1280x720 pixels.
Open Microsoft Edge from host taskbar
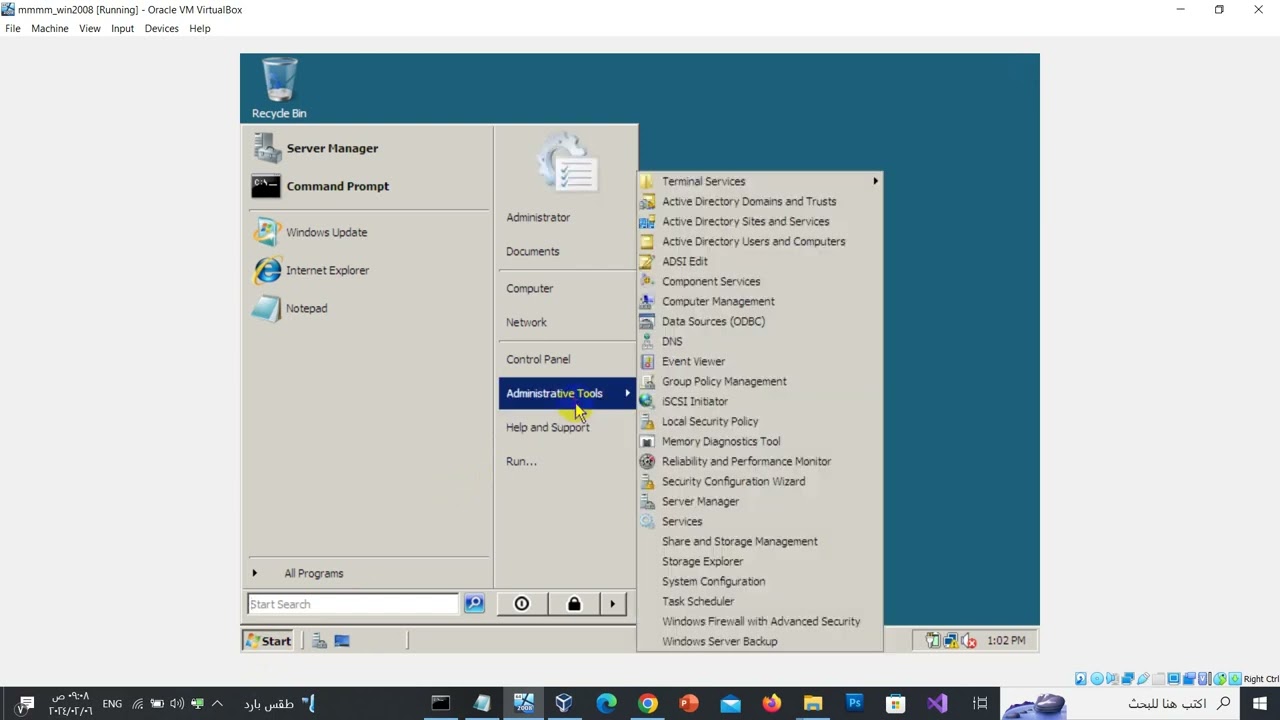pos(606,703)
